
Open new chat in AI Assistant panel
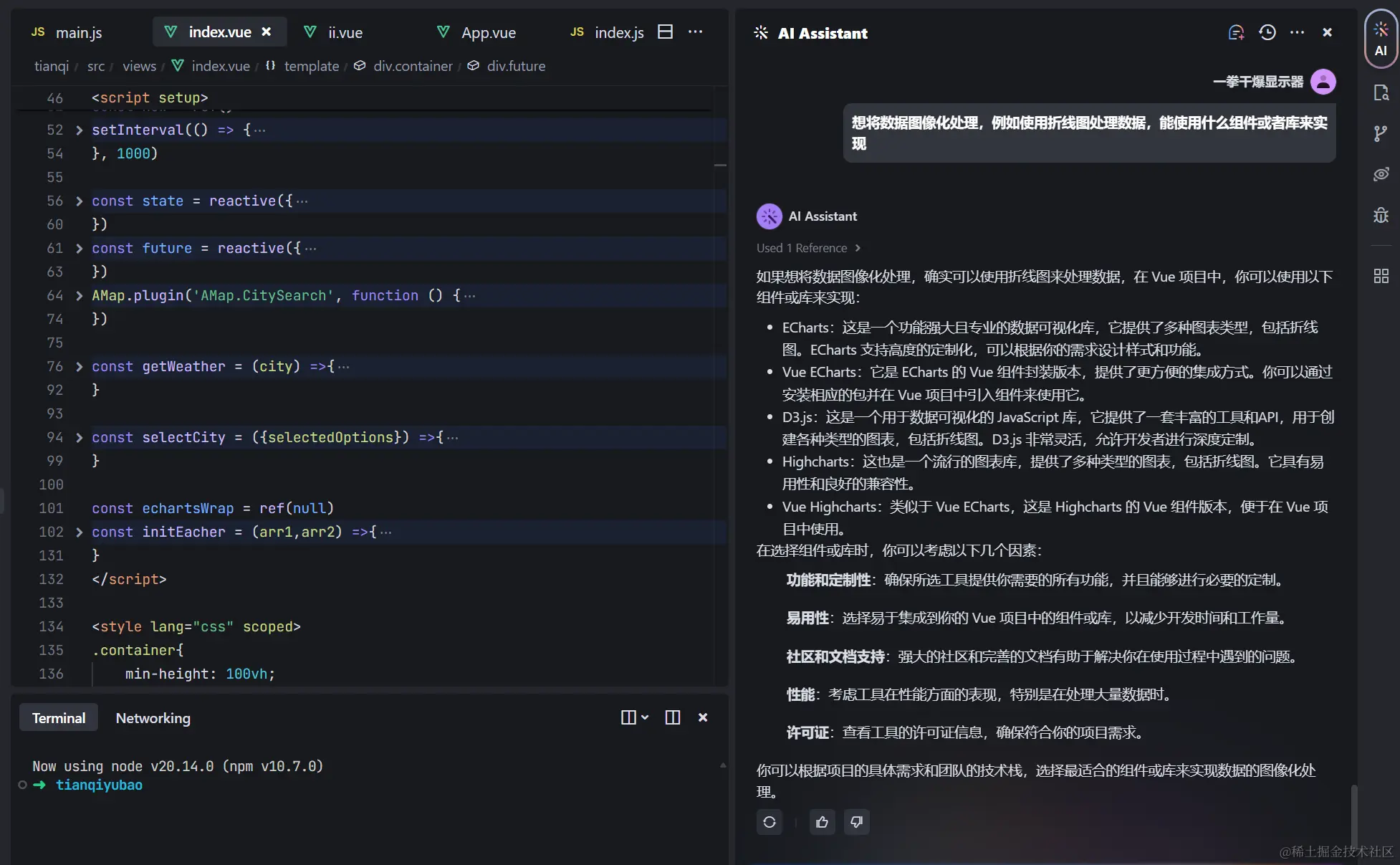tap(1236, 32)
